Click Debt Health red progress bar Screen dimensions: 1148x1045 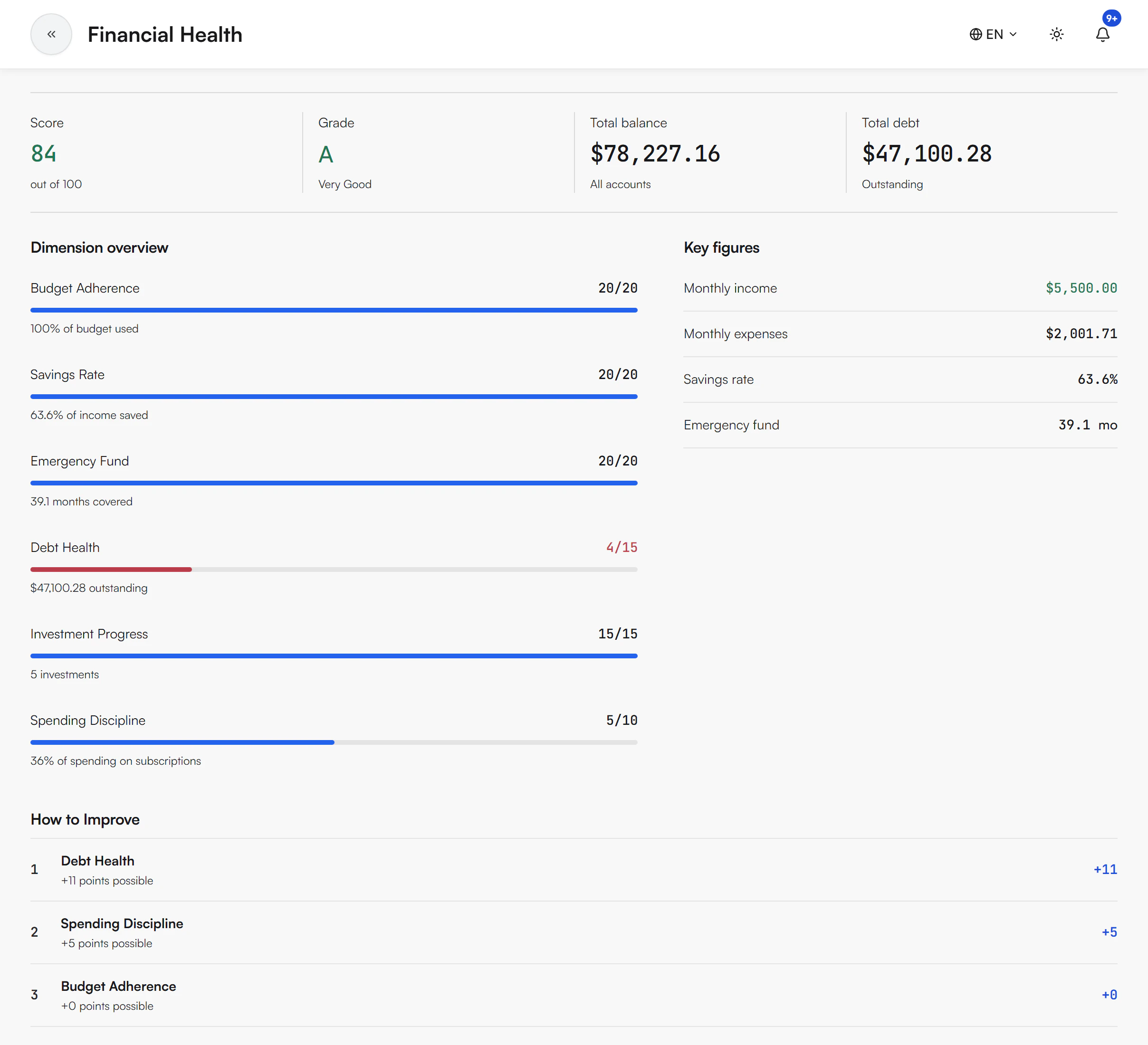[x=111, y=569]
